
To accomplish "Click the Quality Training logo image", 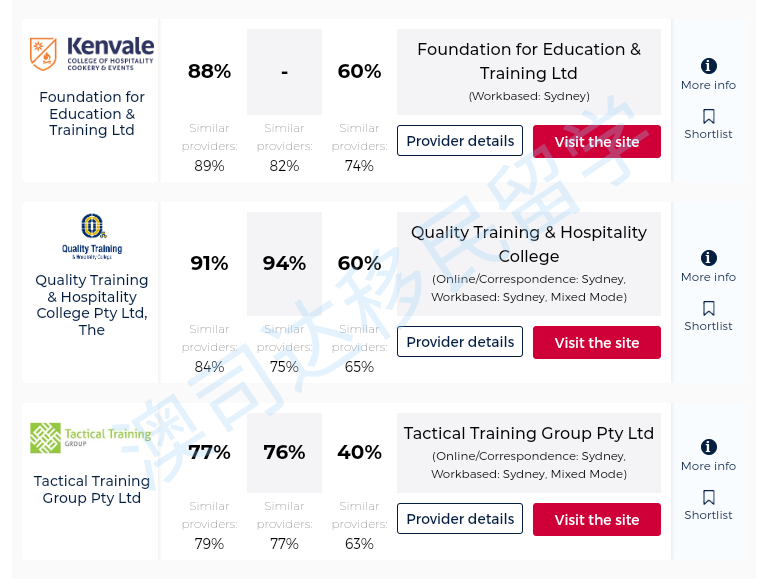I will coord(91,237).
